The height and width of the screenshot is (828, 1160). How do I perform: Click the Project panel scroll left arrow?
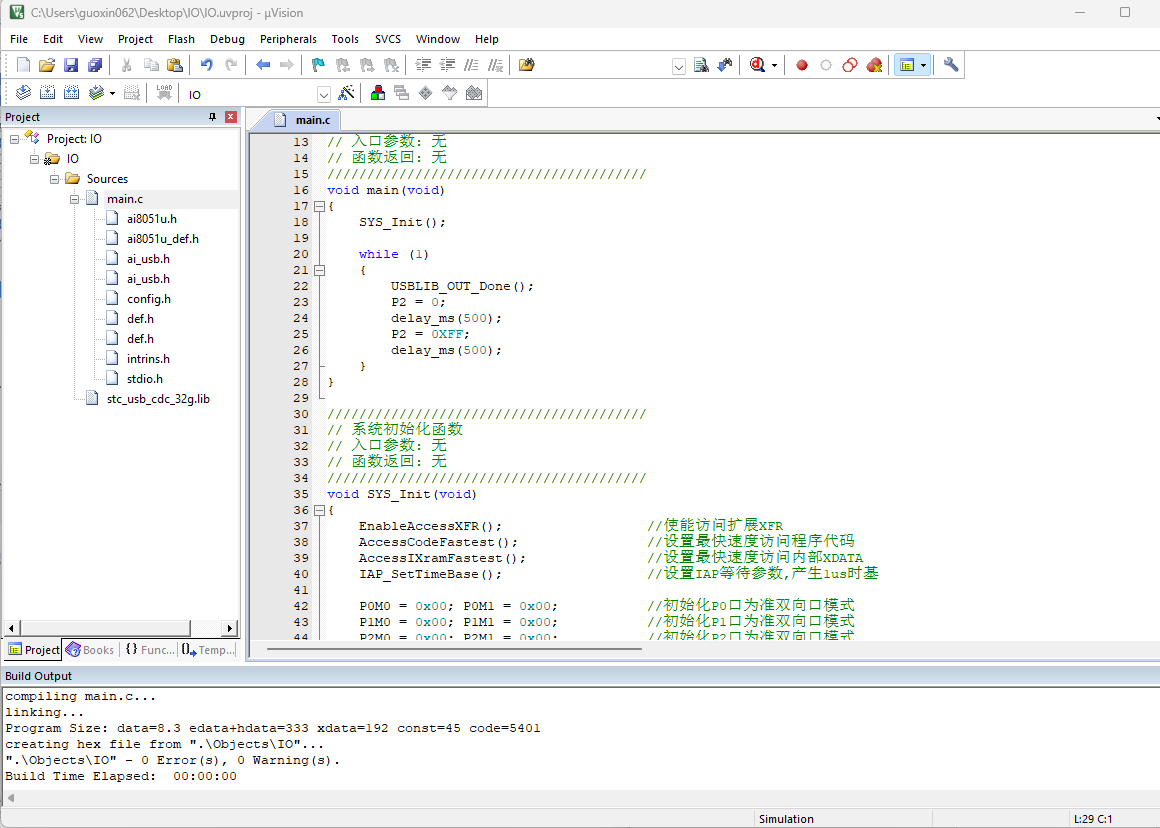click(11, 628)
